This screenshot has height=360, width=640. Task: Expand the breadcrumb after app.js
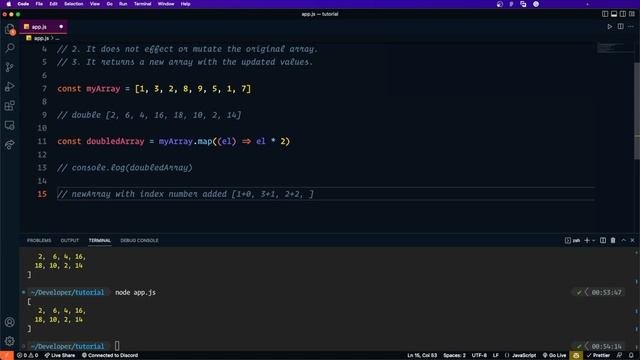point(58,38)
